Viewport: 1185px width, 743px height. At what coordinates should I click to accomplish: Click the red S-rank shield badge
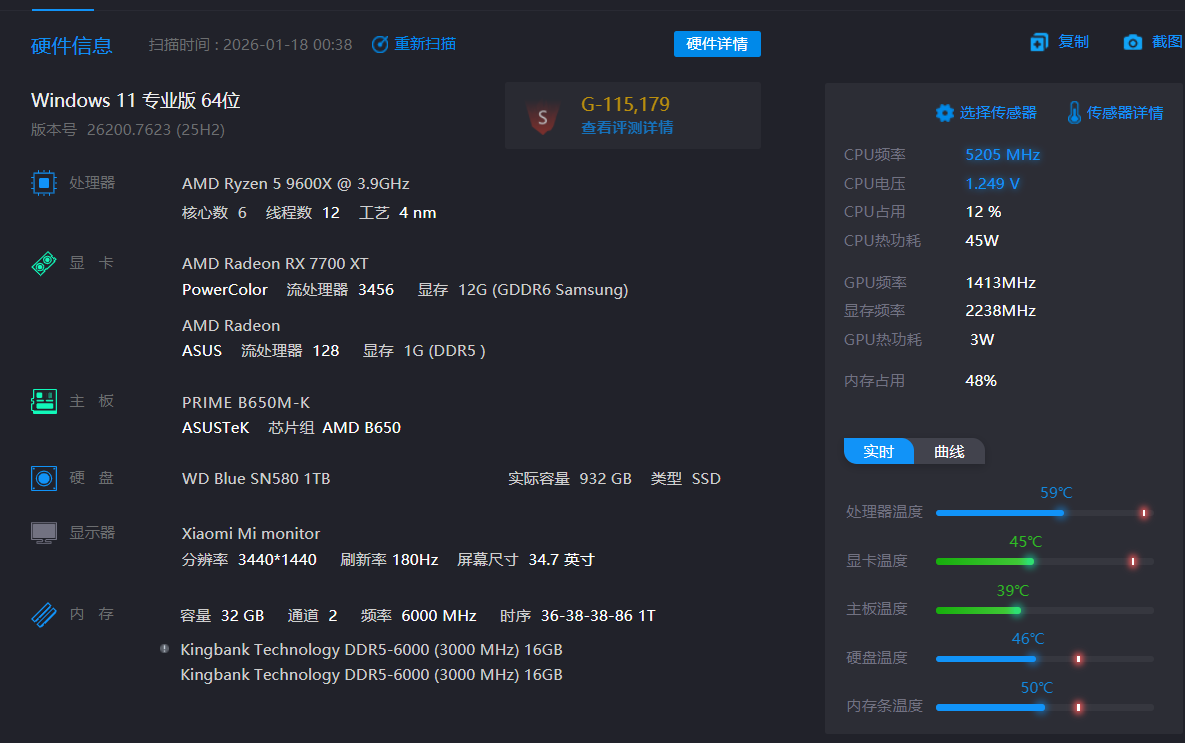543,117
